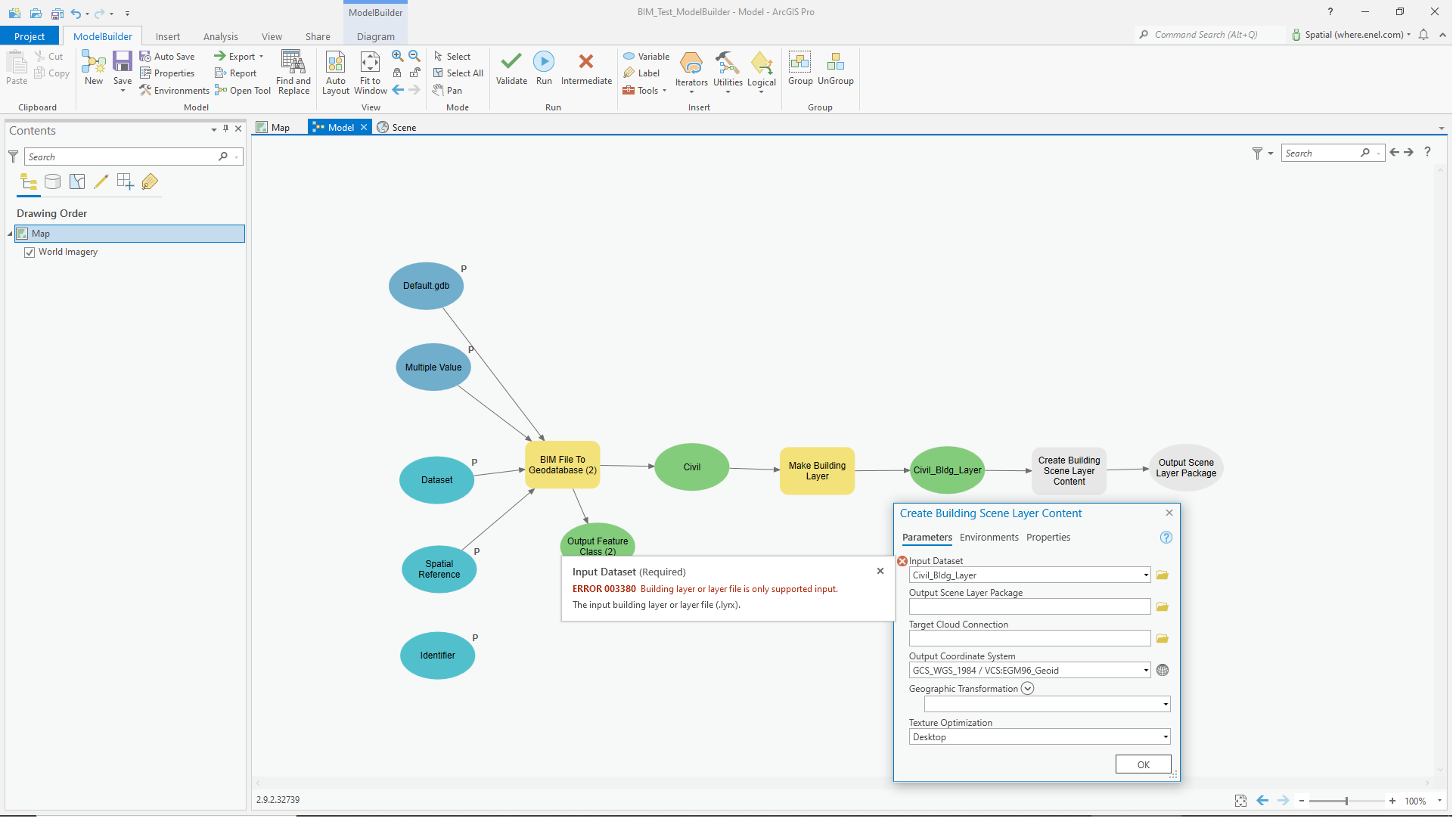Click the Target Cloud Connection field
Image resolution: width=1456 pixels, height=837 pixels.
point(1030,639)
